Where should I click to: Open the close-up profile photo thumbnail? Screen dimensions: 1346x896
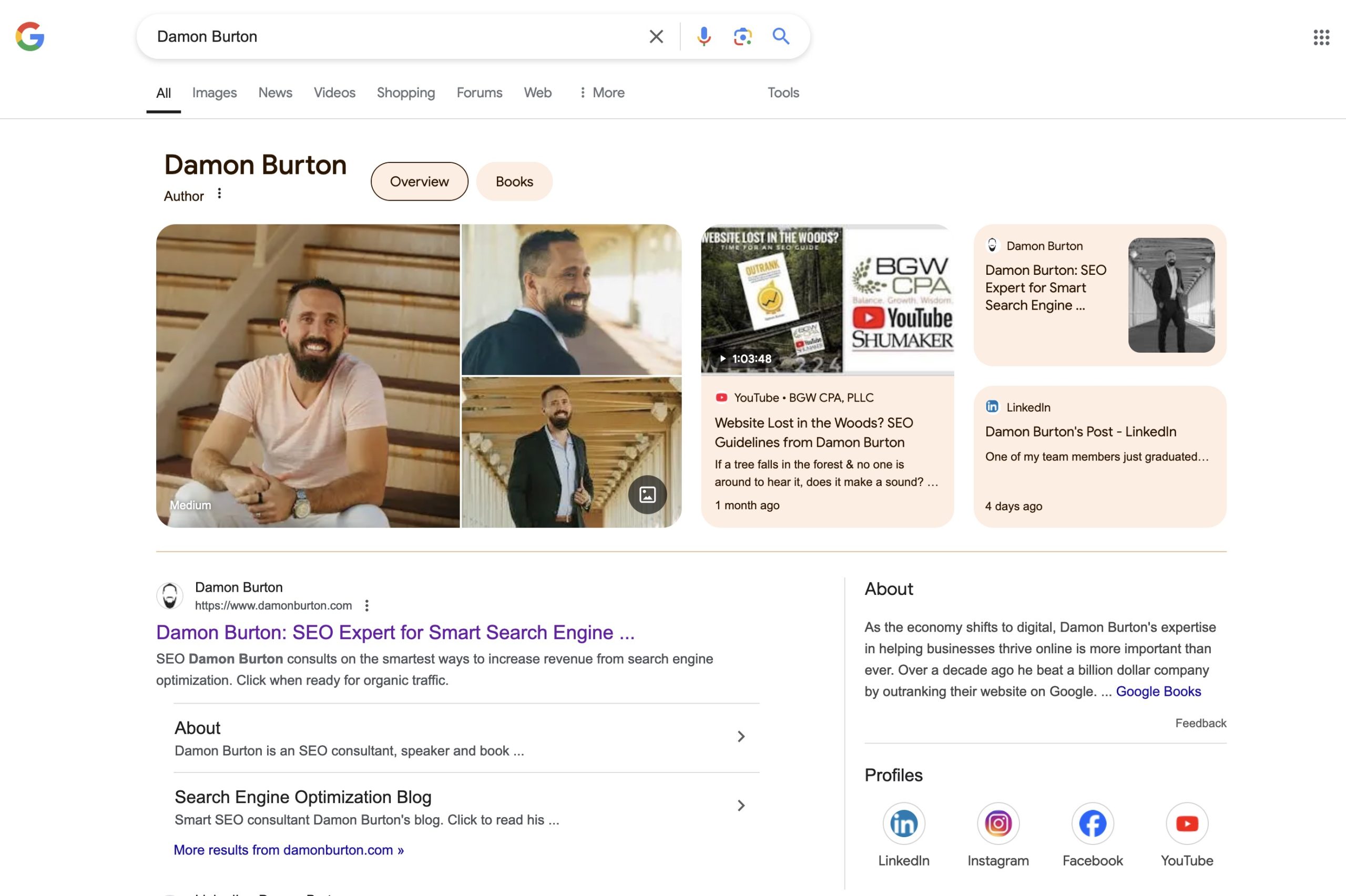tap(571, 300)
